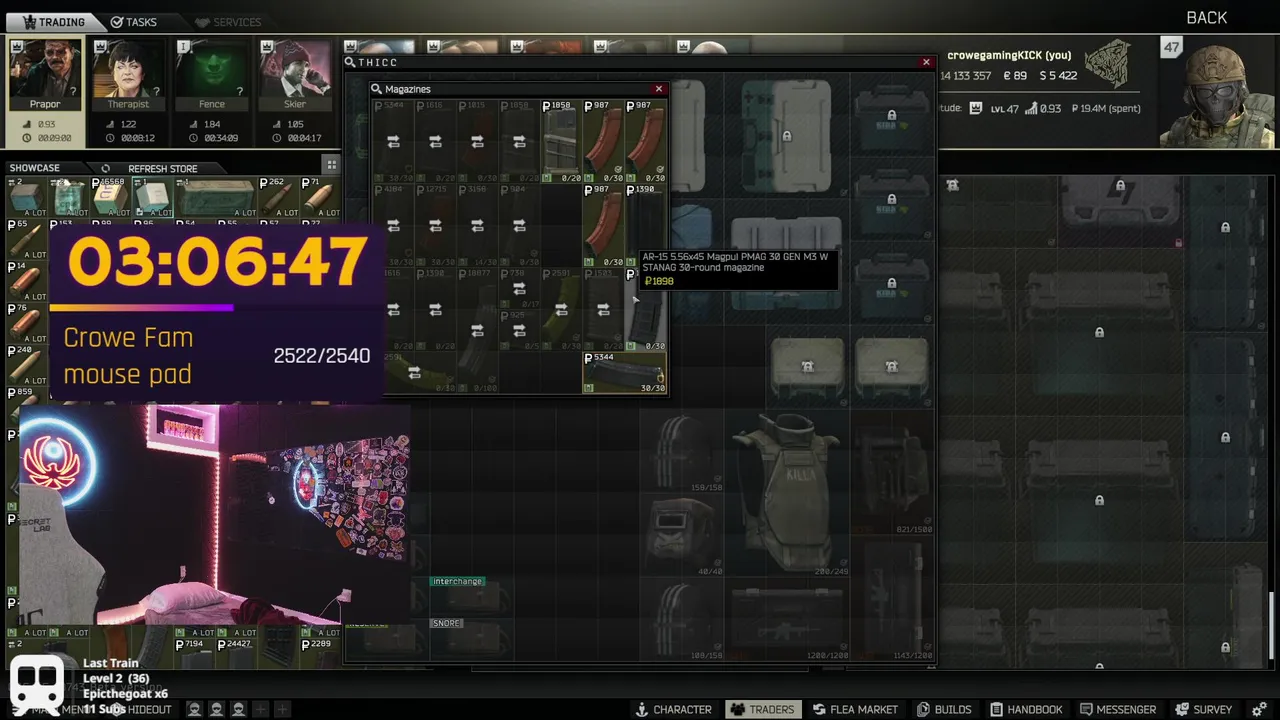The image size is (1280, 720).
Task: Open the BUILDS screen
Action: (944, 709)
